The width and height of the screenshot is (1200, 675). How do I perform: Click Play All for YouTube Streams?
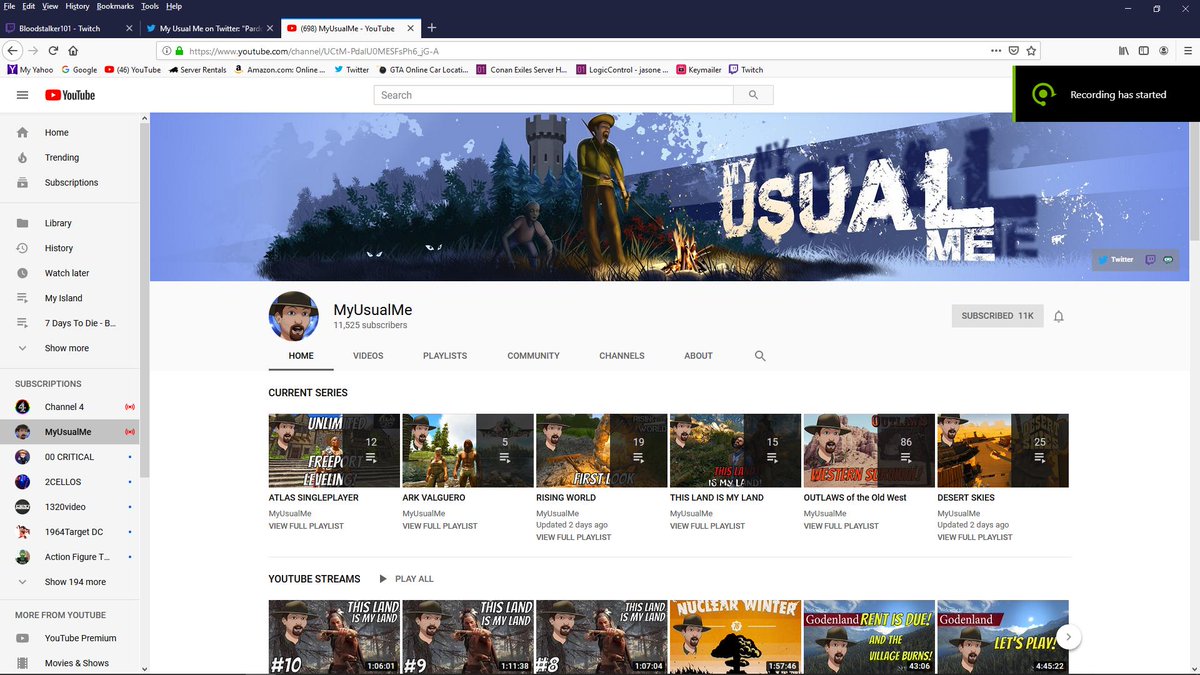point(406,579)
